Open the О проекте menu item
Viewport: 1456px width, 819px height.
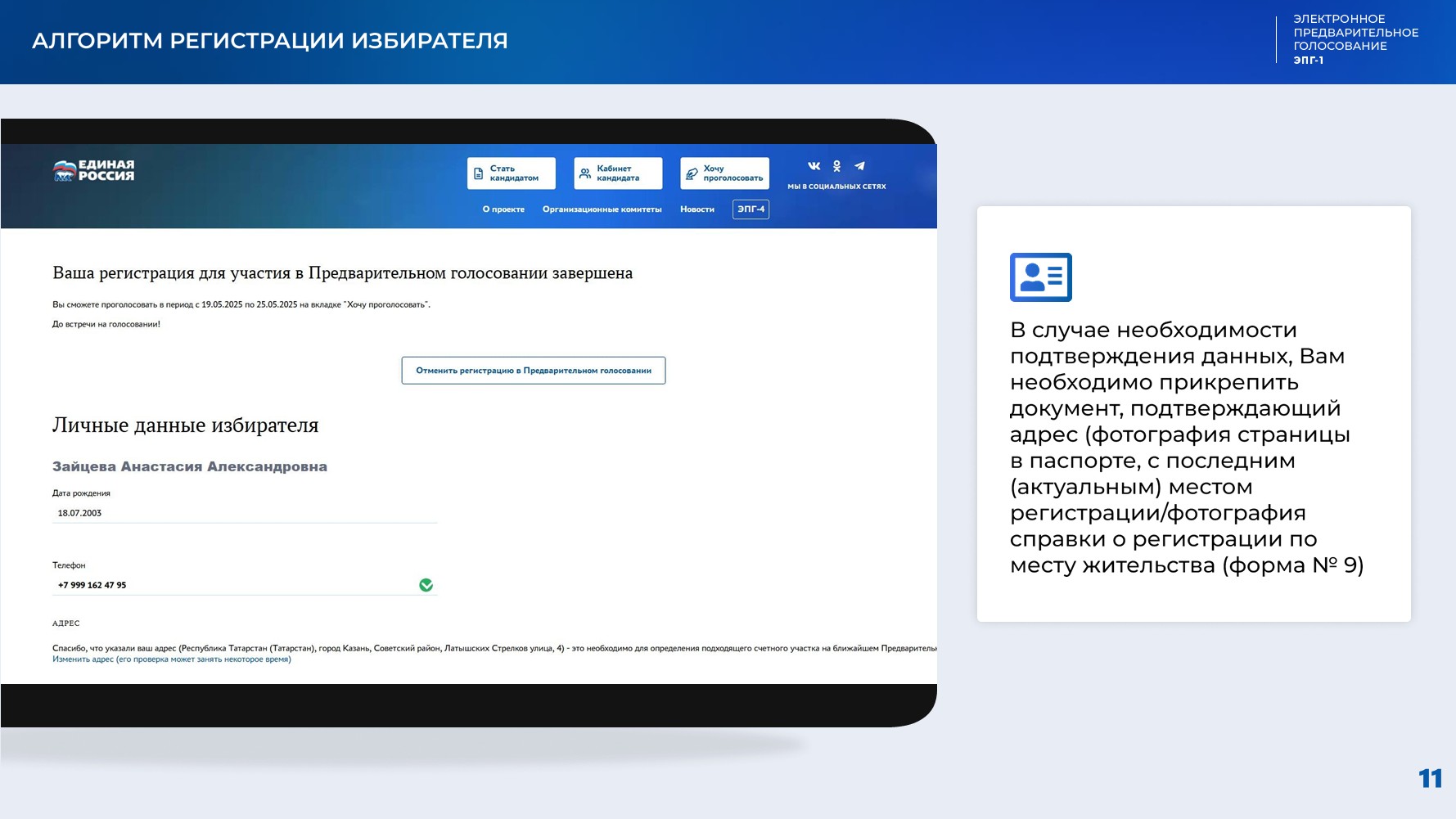(503, 209)
